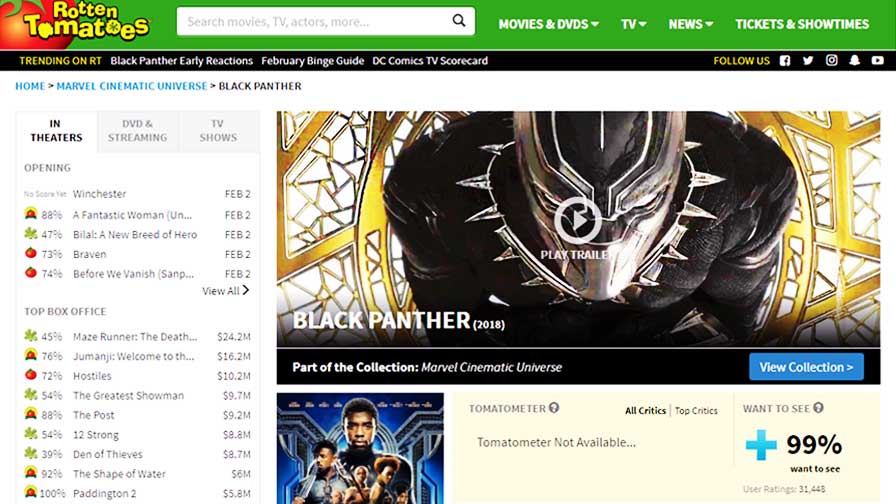Click the fresh tomato icon beside Braven
Image resolution: width=896 pixels, height=504 pixels.
pyautogui.click(x=31, y=253)
